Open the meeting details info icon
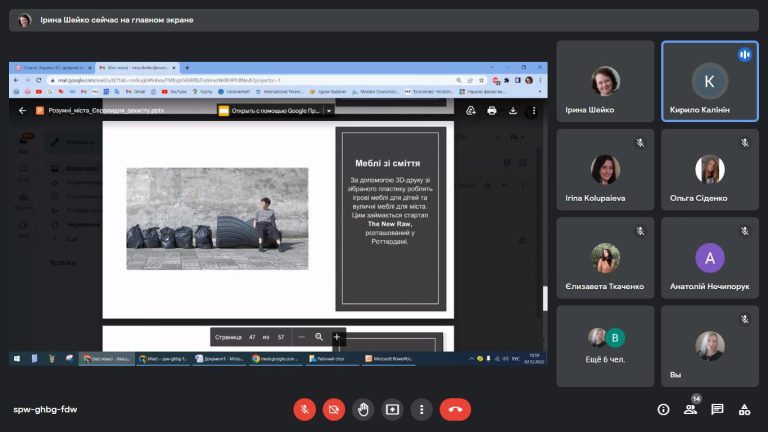Viewport: 768px width, 432px height. click(x=663, y=409)
